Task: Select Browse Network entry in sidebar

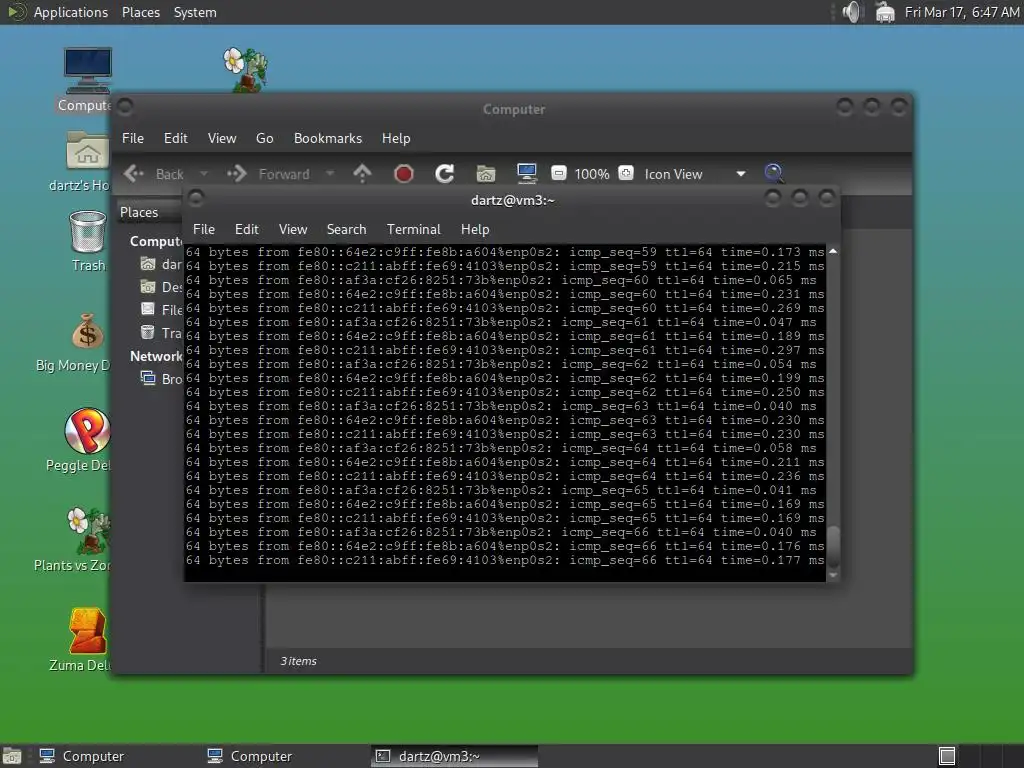Action: tap(161, 379)
